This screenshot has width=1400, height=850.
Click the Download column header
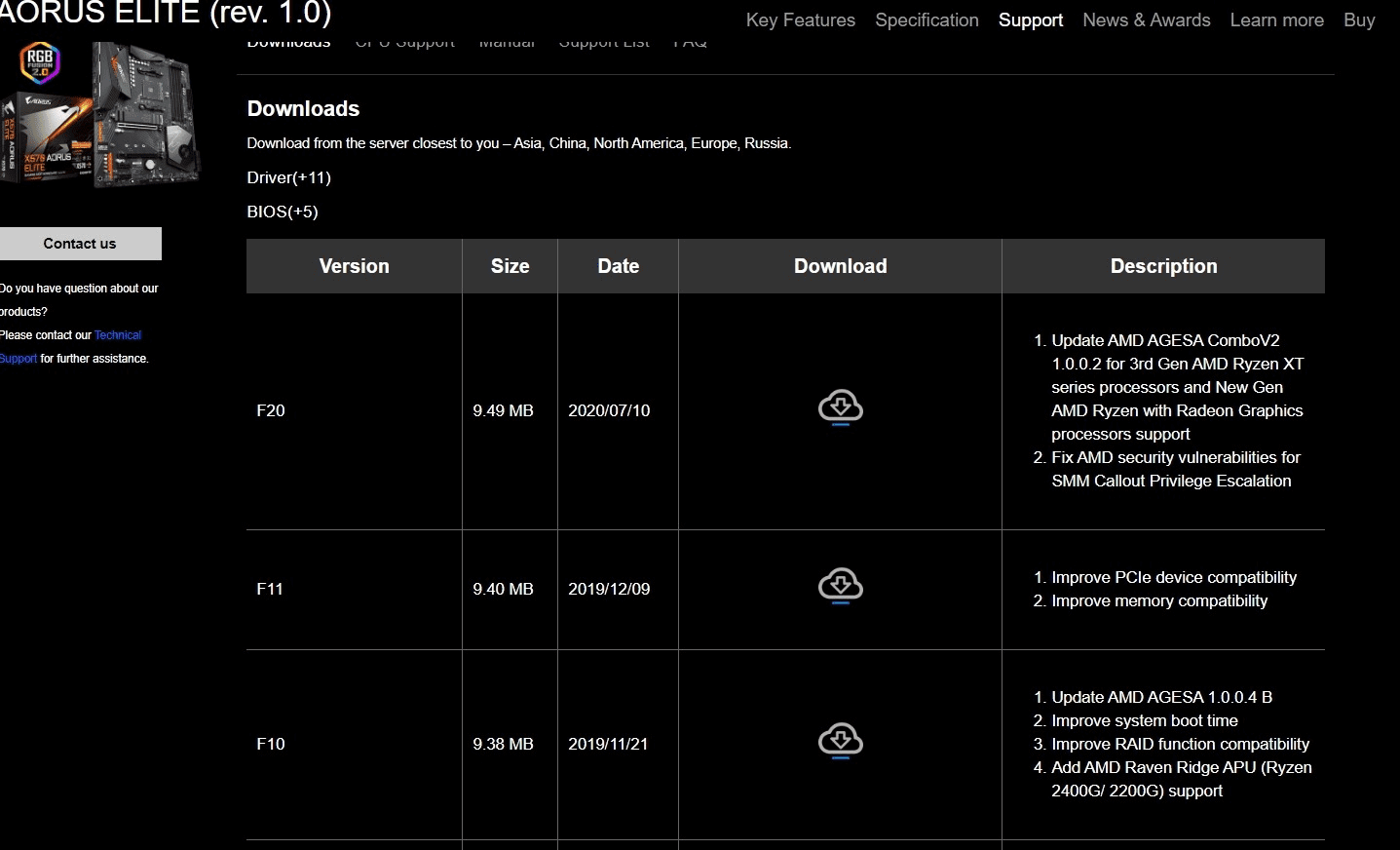(840, 266)
